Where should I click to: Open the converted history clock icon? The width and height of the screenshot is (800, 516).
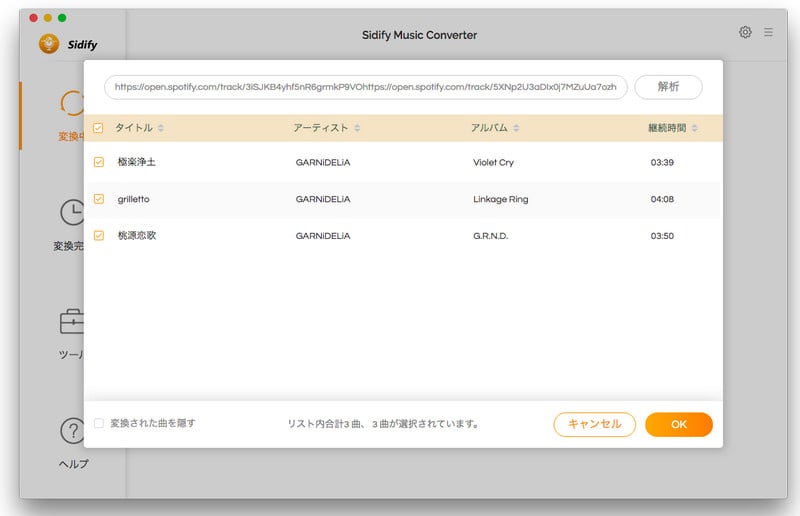coord(72,212)
